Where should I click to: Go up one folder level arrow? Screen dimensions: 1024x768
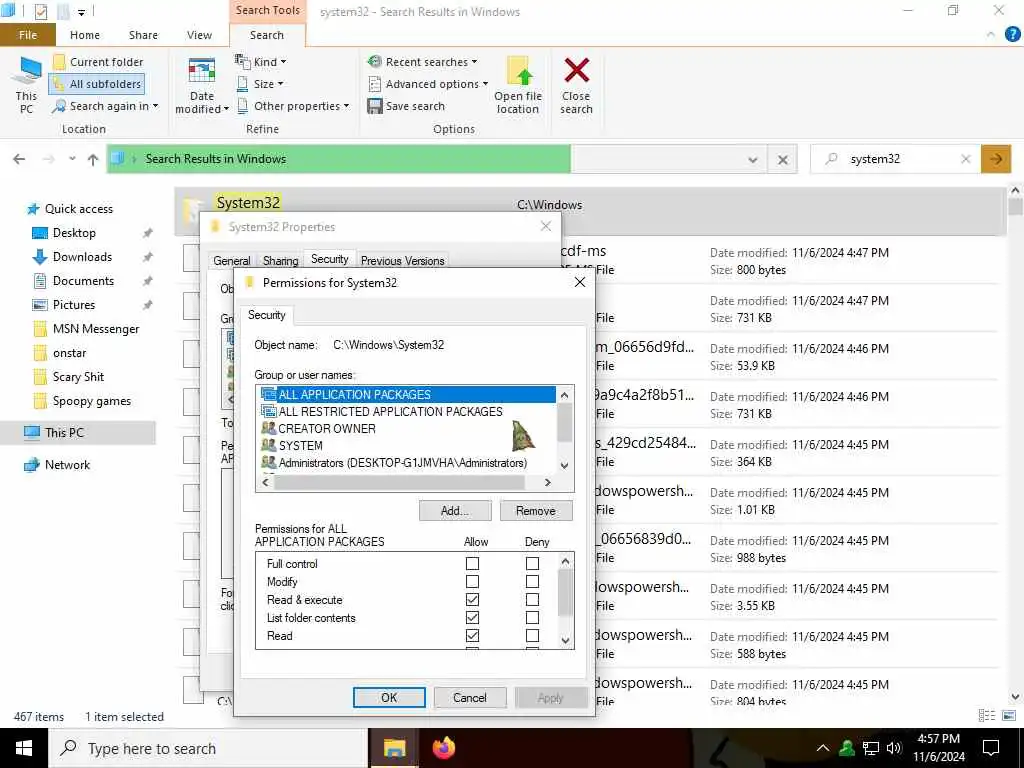click(93, 159)
